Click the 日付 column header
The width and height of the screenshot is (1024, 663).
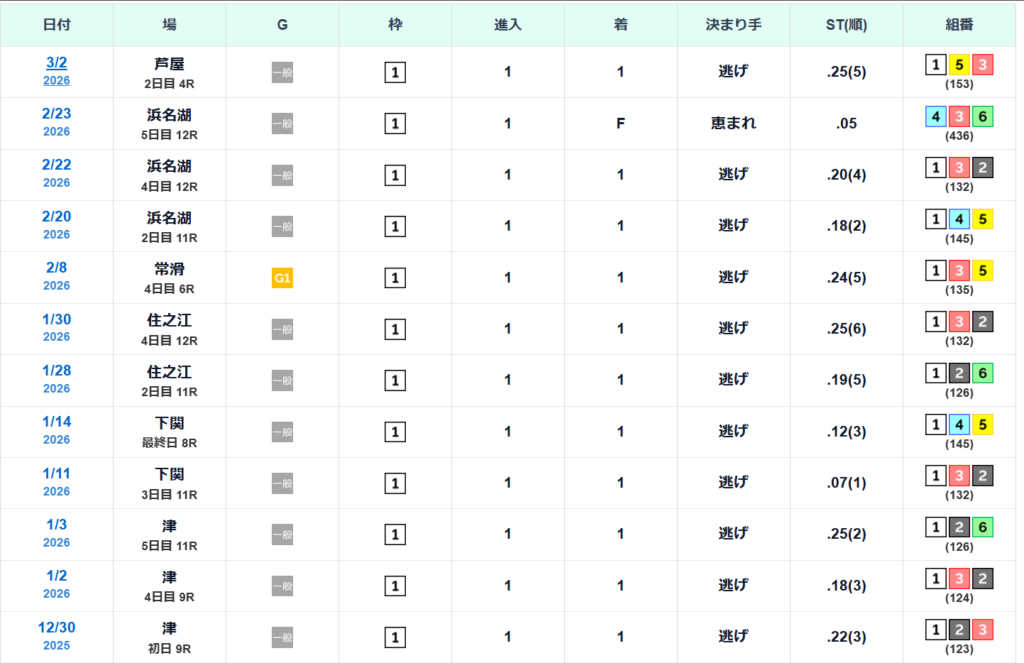pyautogui.click(x=56, y=24)
